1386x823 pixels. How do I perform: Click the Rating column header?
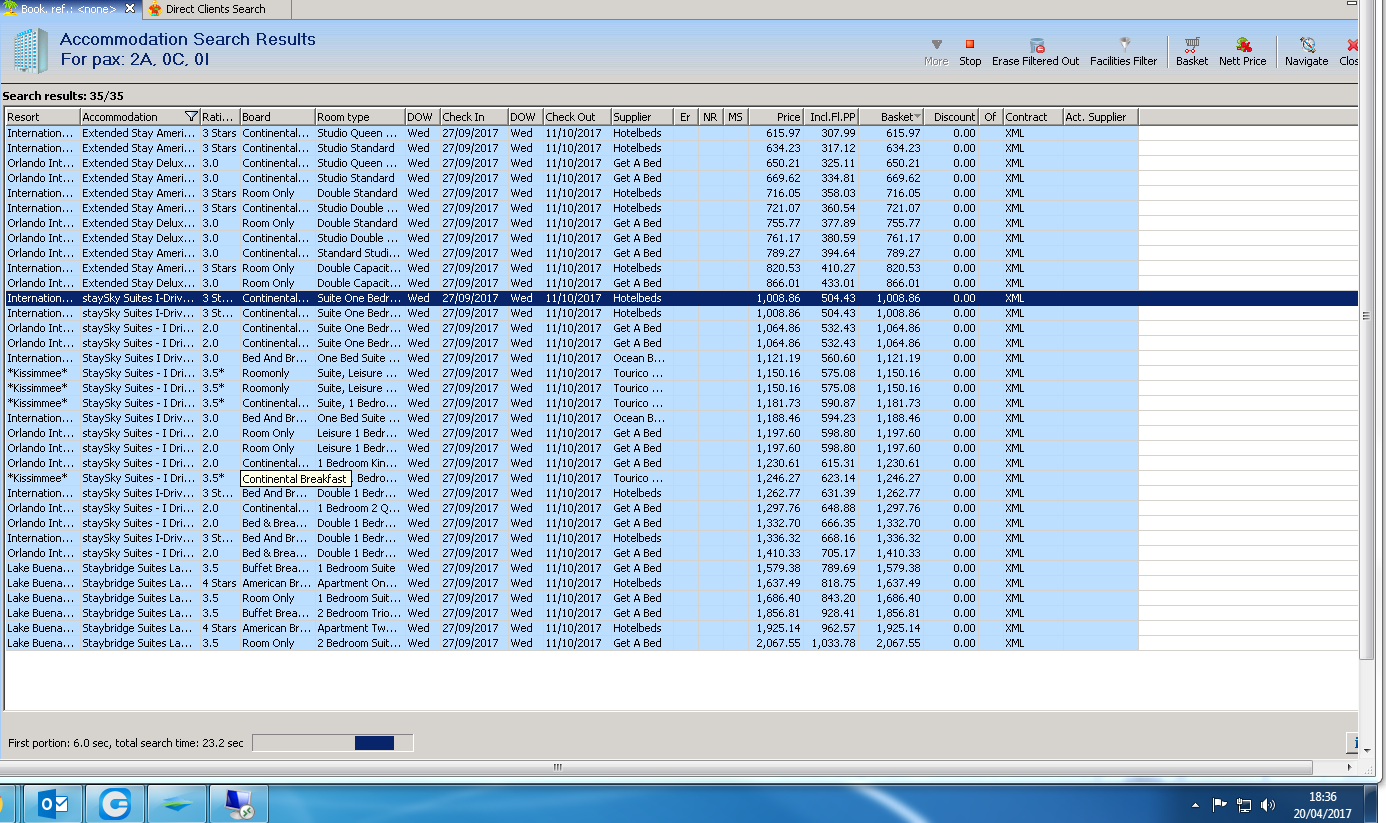220,117
